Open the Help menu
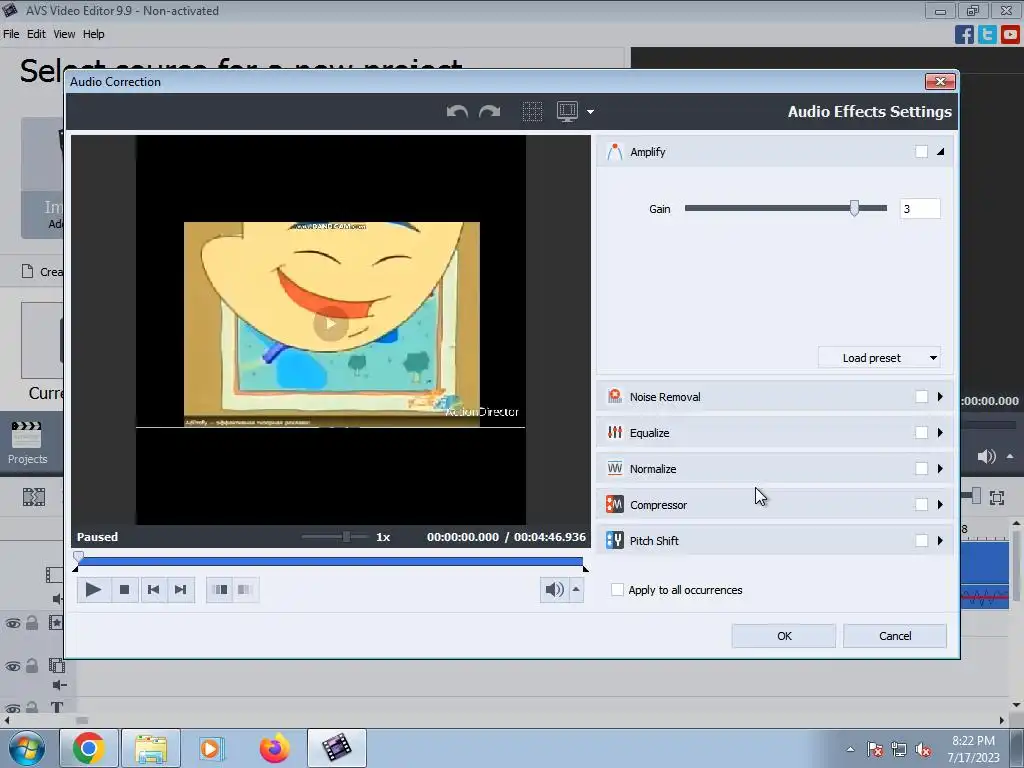This screenshot has height=768, width=1024. (x=93, y=34)
